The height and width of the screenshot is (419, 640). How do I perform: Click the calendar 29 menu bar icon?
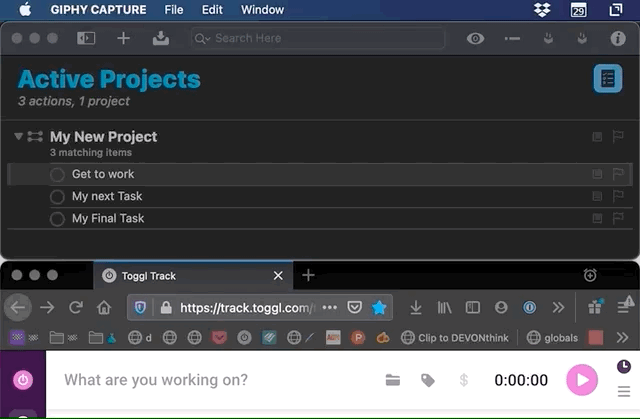tap(578, 10)
